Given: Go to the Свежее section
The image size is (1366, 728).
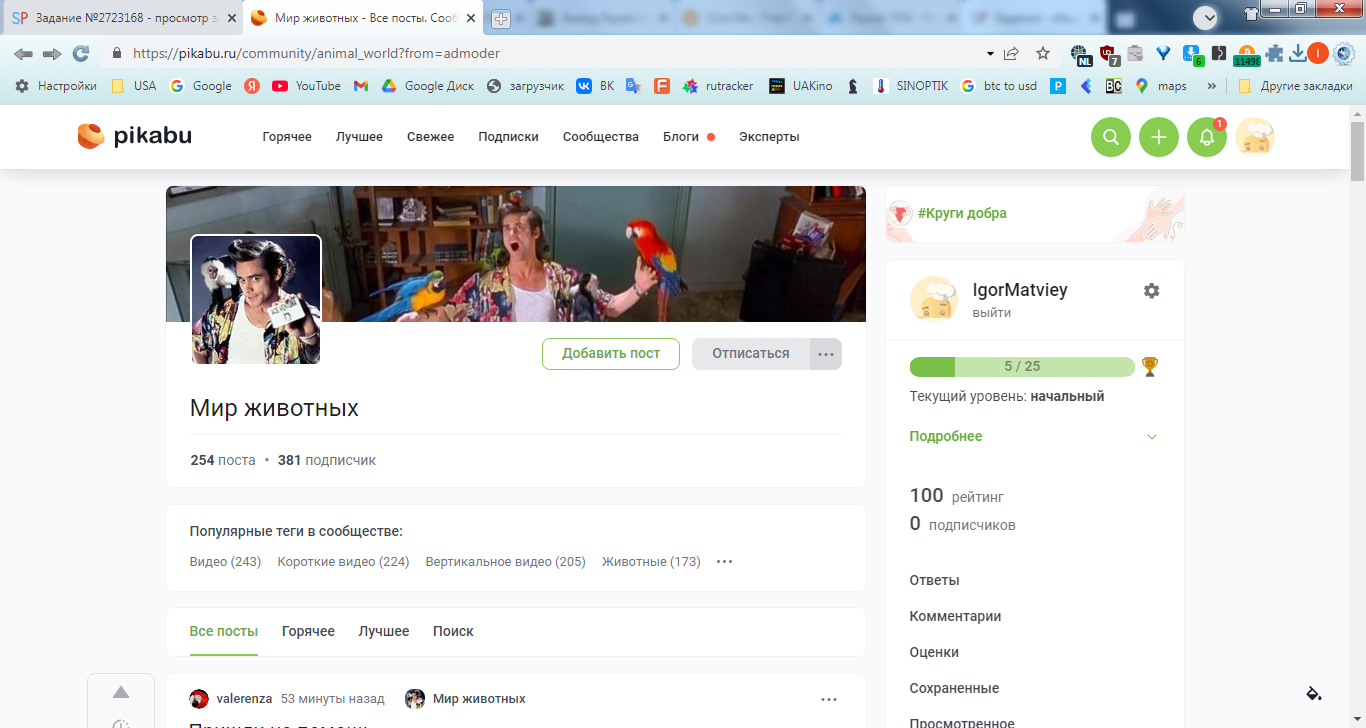Looking at the screenshot, I should [x=430, y=137].
